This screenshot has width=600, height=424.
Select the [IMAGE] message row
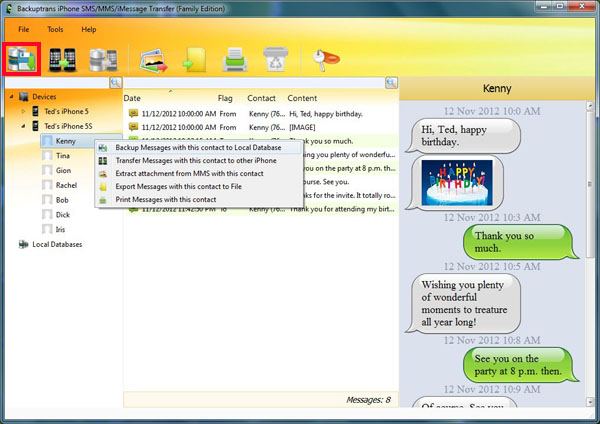point(261,127)
